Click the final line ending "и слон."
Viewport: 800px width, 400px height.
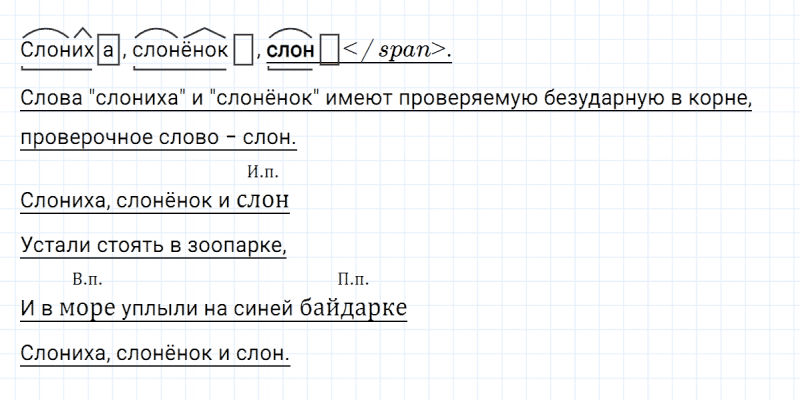point(154,353)
